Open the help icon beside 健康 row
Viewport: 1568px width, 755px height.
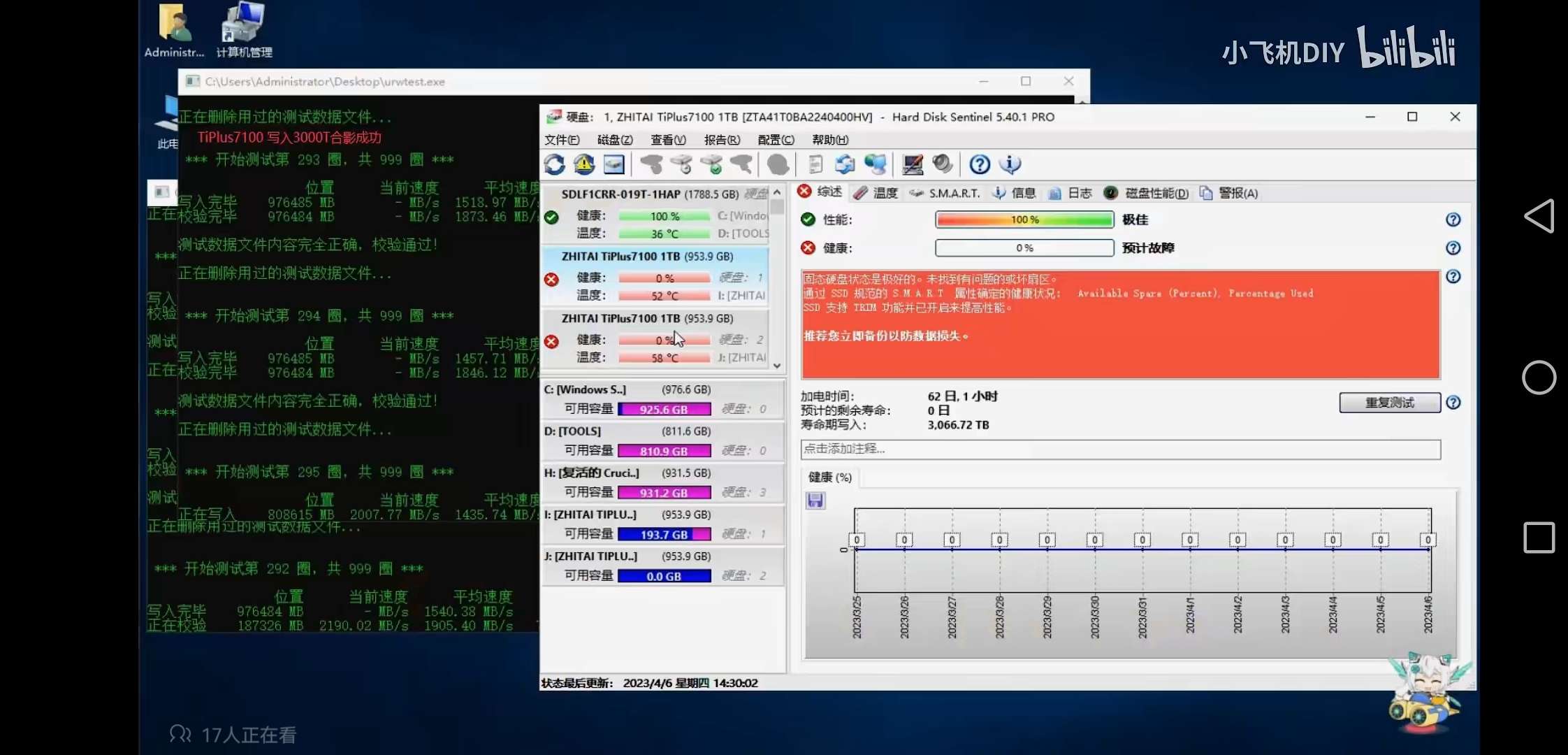1453,248
